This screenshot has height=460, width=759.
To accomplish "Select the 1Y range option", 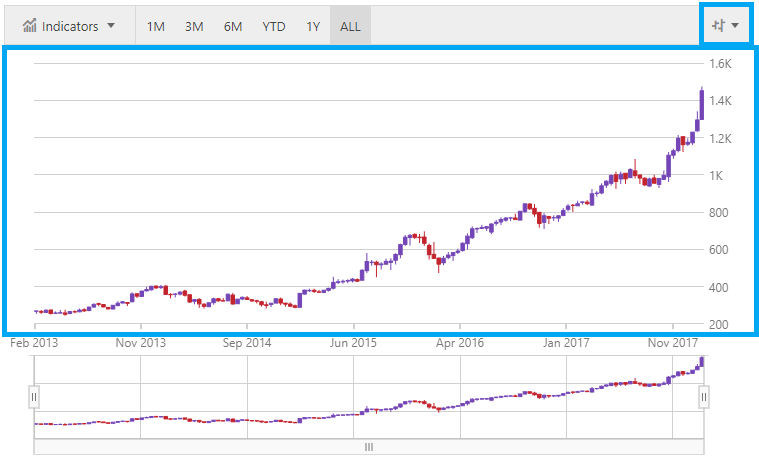I will (x=313, y=26).
